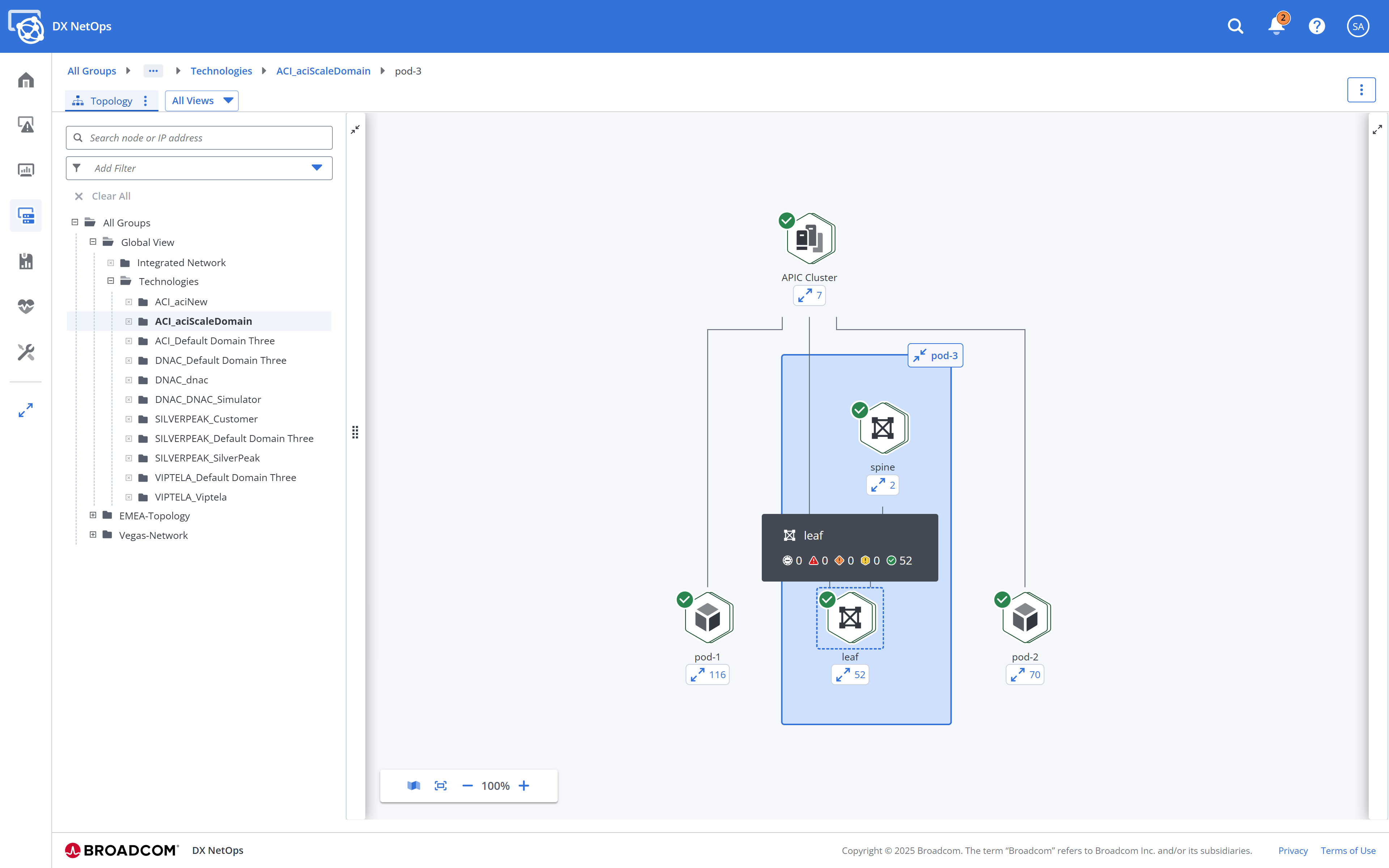Click the Technologies breadcrumb link
The height and width of the screenshot is (868, 1389).
[x=221, y=71]
